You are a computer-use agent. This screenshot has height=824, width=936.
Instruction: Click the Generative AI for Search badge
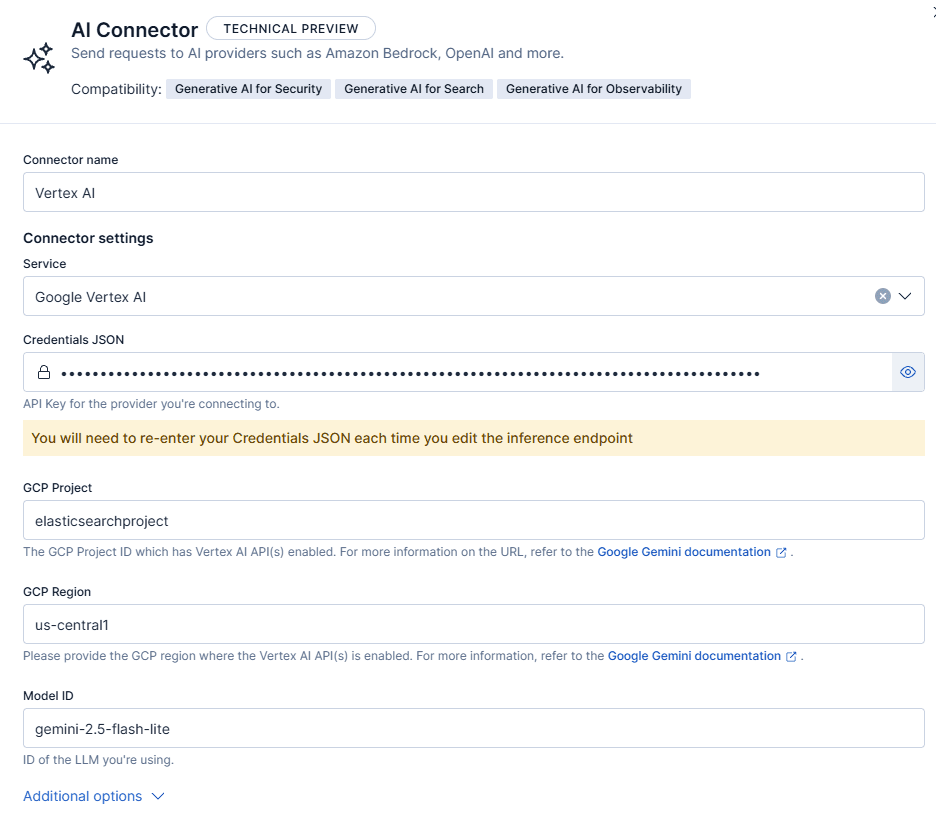[414, 89]
